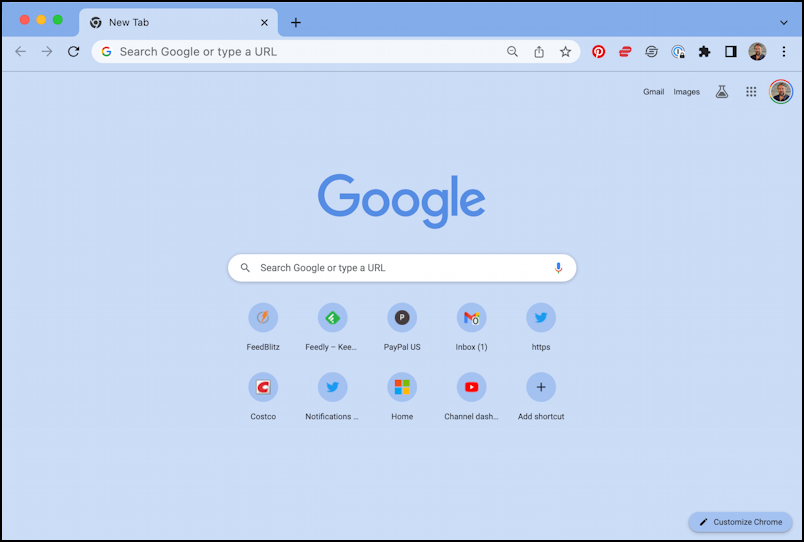Open the PayPal US shortcut
This screenshot has height=542, width=804.
(402, 326)
